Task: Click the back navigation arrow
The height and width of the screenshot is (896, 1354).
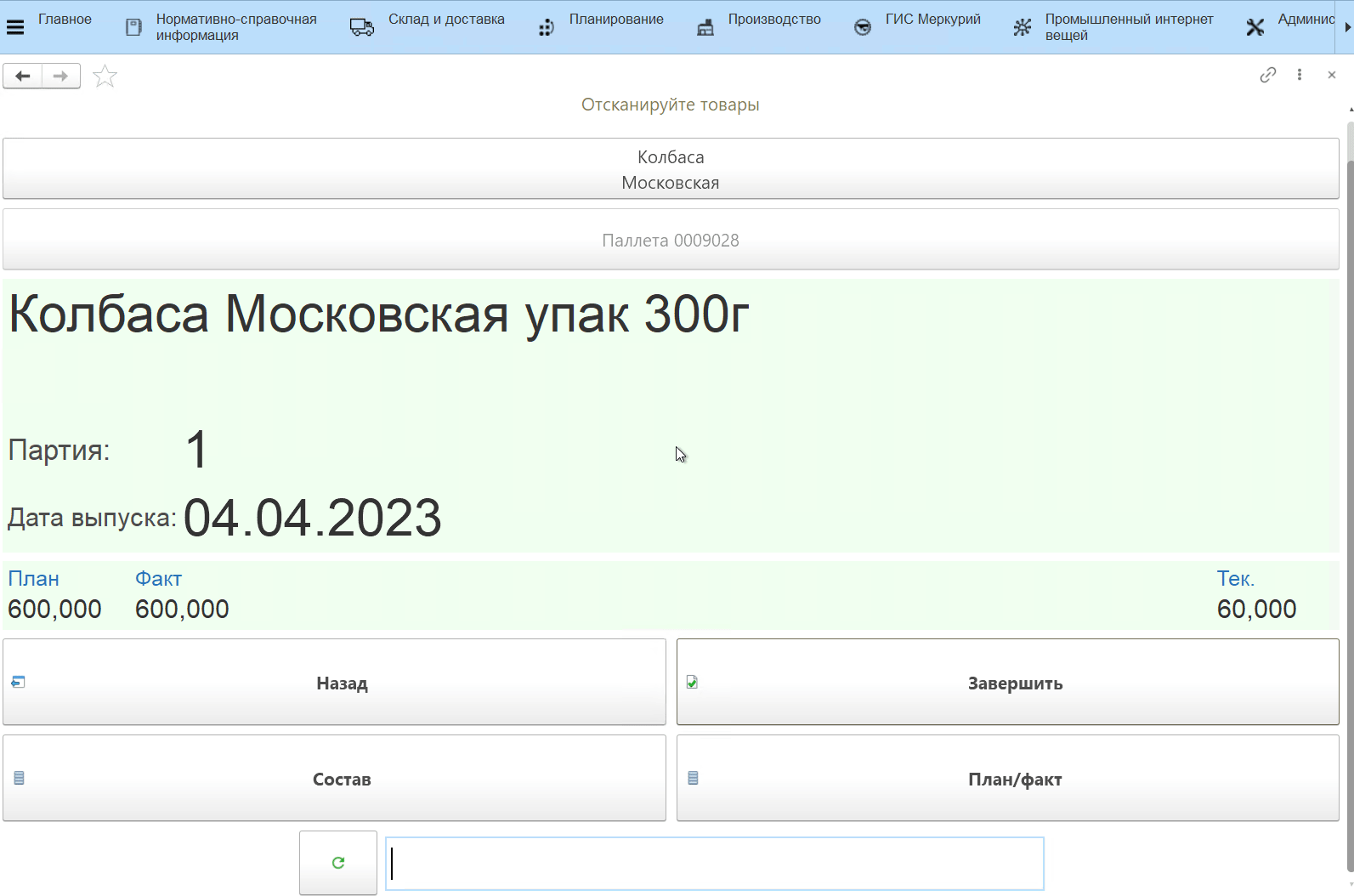Action: pyautogui.click(x=23, y=77)
